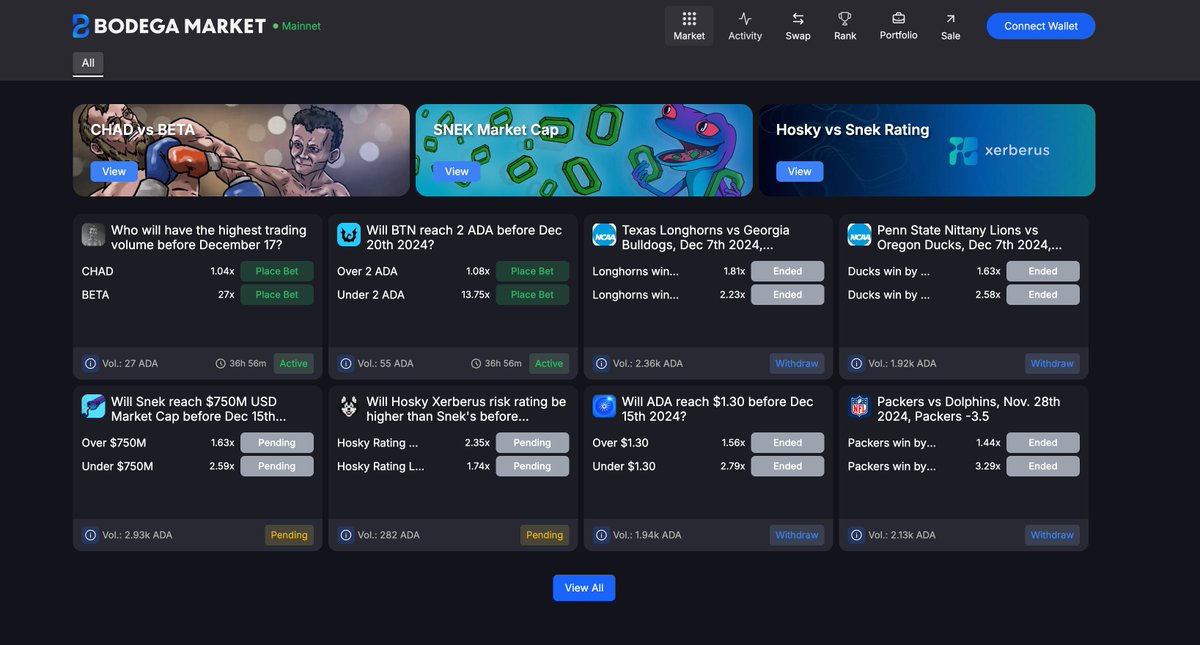This screenshot has height=645, width=1200.
Task: Click Withdraw on the ADA $1.30 market
Action: pyautogui.click(x=797, y=534)
